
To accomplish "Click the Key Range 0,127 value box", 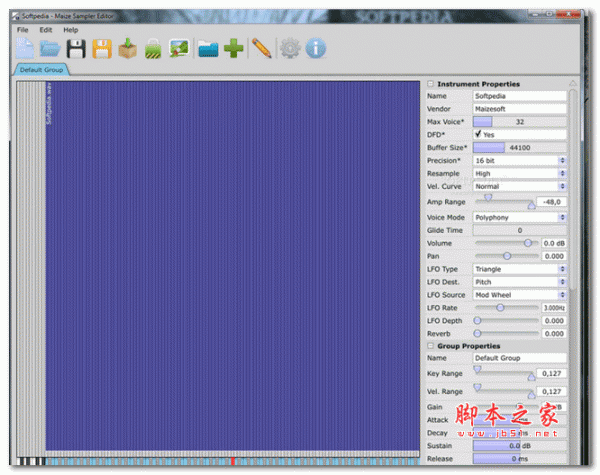I will [551, 373].
